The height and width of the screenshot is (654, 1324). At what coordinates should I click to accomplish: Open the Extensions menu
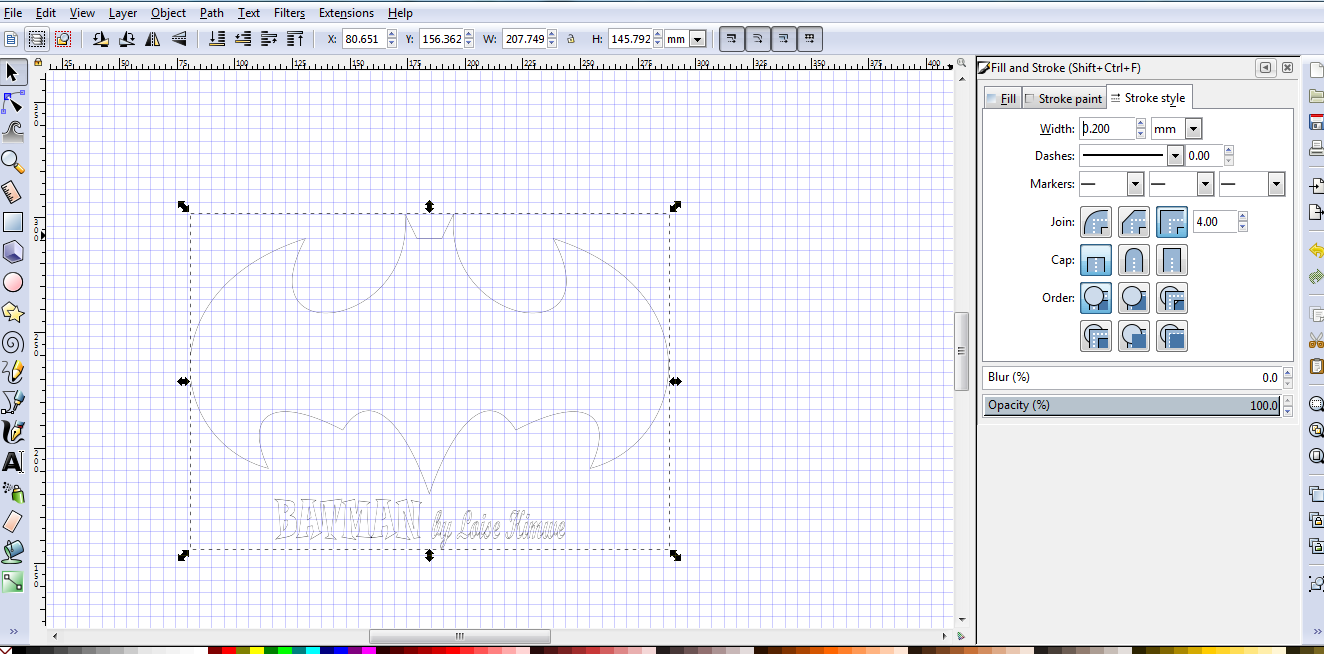346,13
